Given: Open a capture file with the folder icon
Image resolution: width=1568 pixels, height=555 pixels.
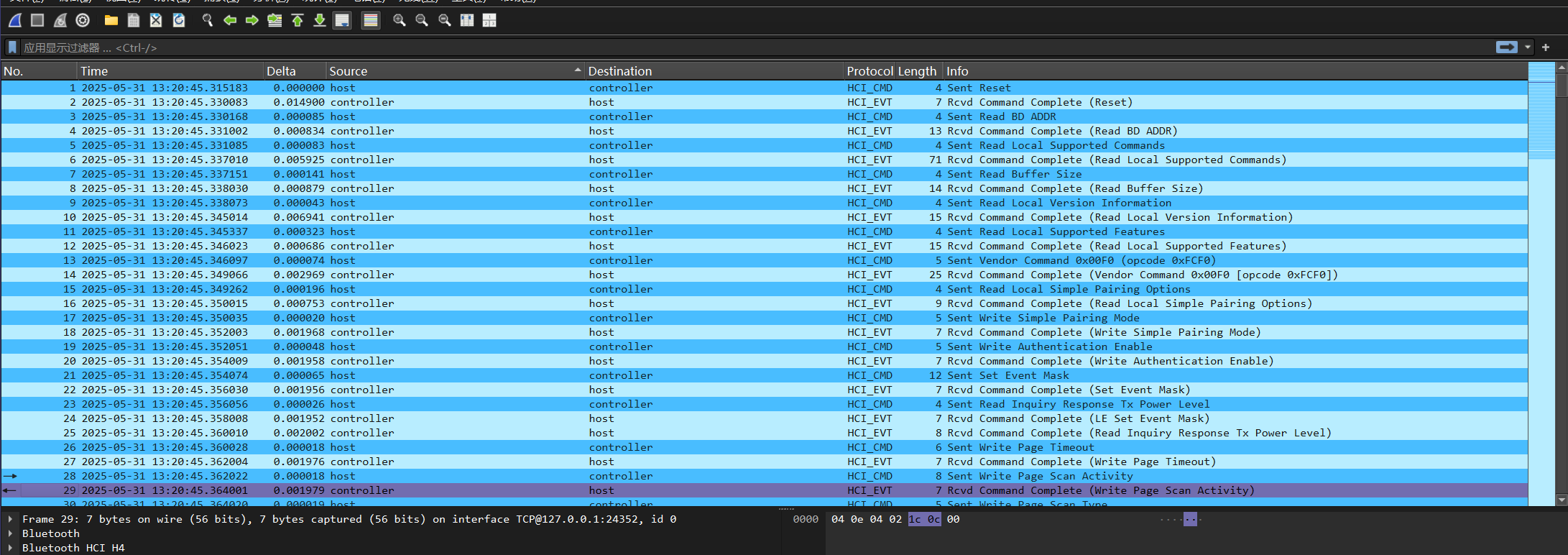Looking at the screenshot, I should 111,20.
